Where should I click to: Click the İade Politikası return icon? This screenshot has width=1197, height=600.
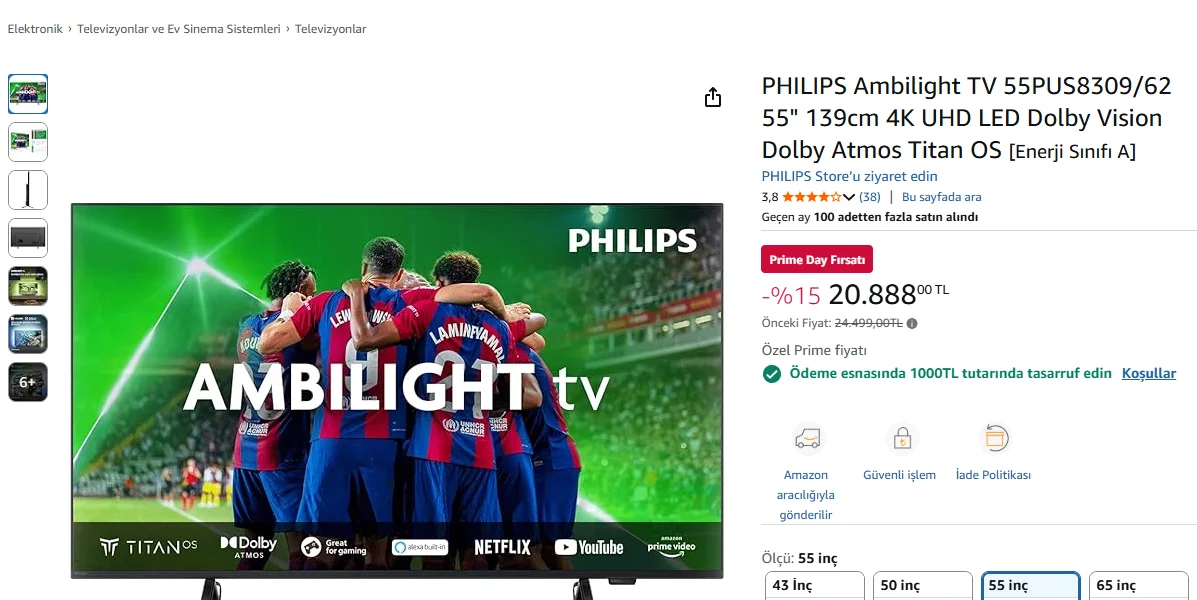[x=995, y=439]
